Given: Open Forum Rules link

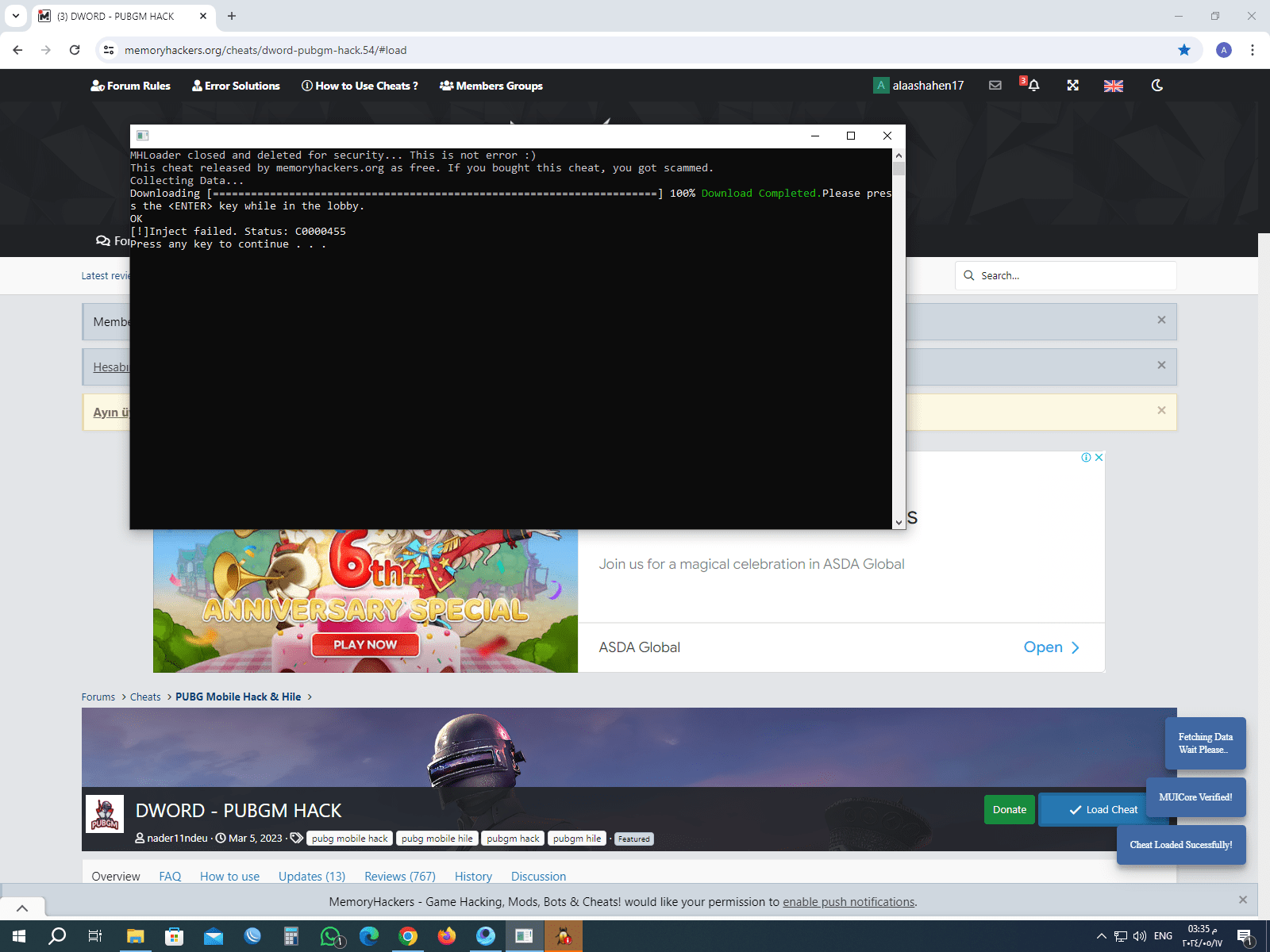Looking at the screenshot, I should [131, 86].
